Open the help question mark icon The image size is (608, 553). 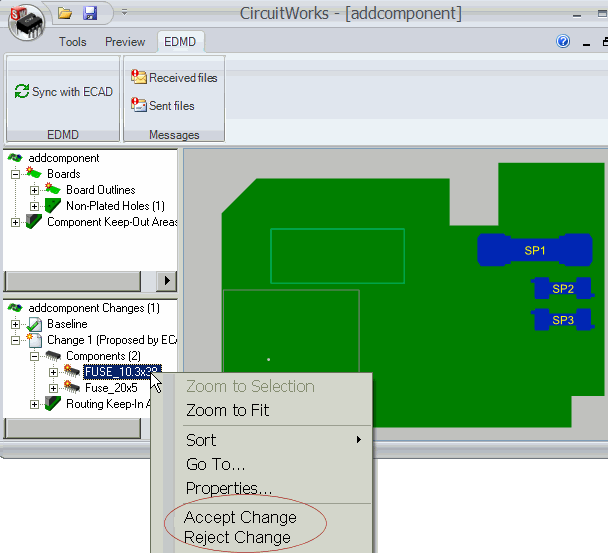[x=563, y=42]
